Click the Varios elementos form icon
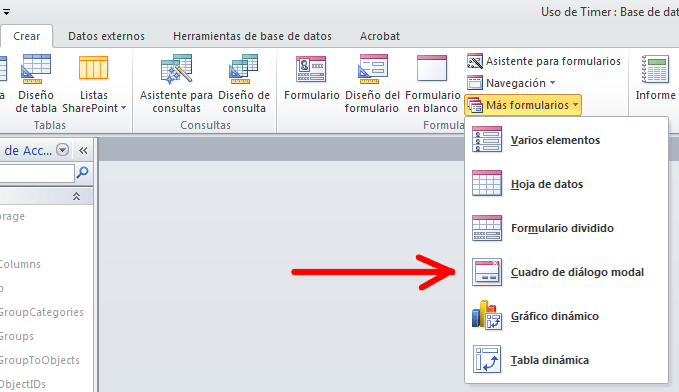 487,139
